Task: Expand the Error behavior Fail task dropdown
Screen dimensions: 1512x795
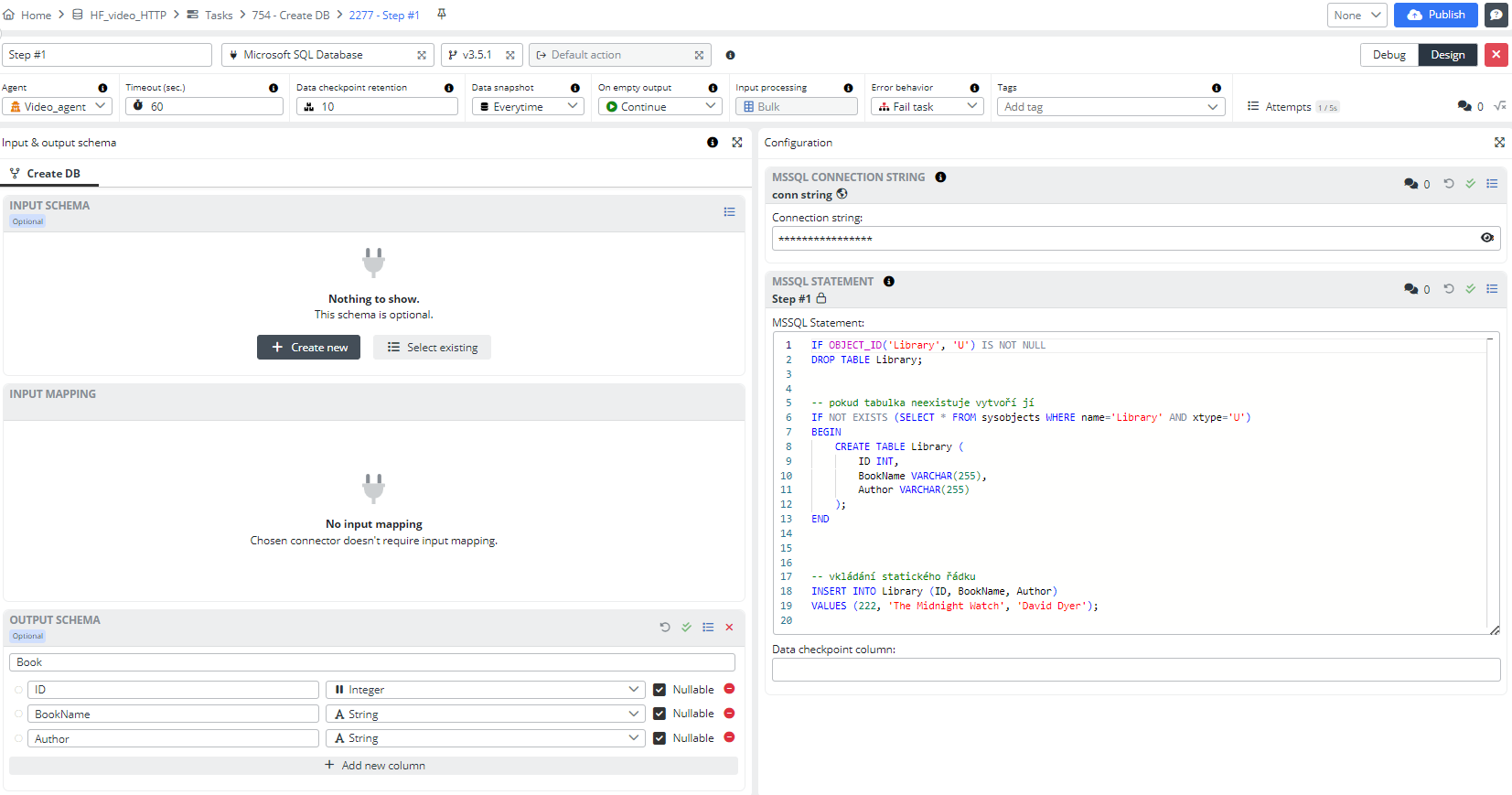Action: 927,107
